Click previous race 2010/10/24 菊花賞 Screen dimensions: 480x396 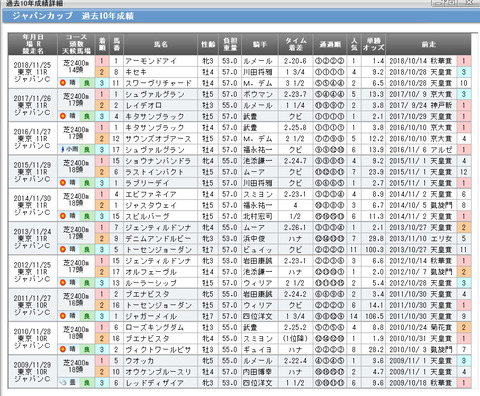(421, 328)
